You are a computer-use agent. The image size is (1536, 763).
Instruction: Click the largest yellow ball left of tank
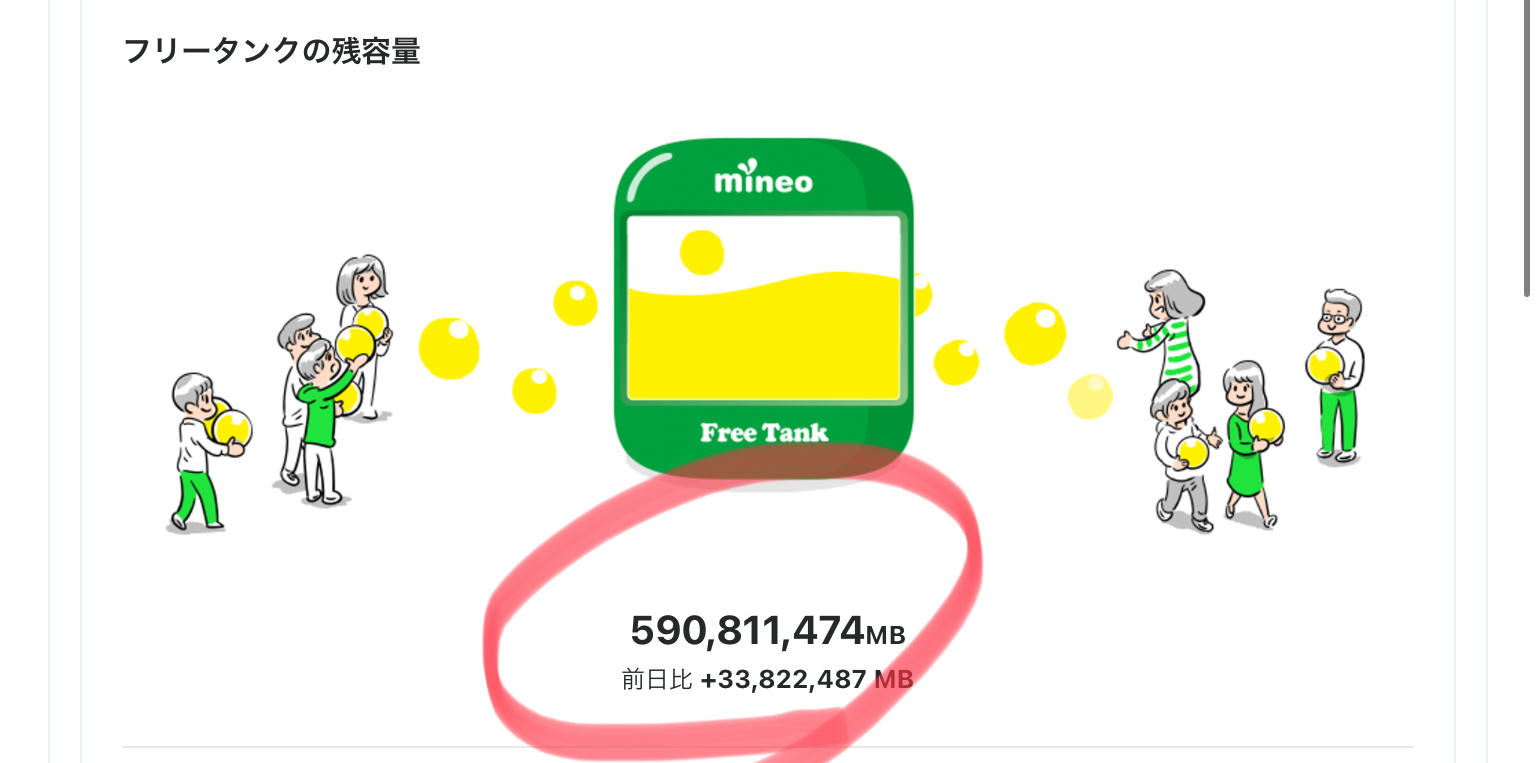449,348
